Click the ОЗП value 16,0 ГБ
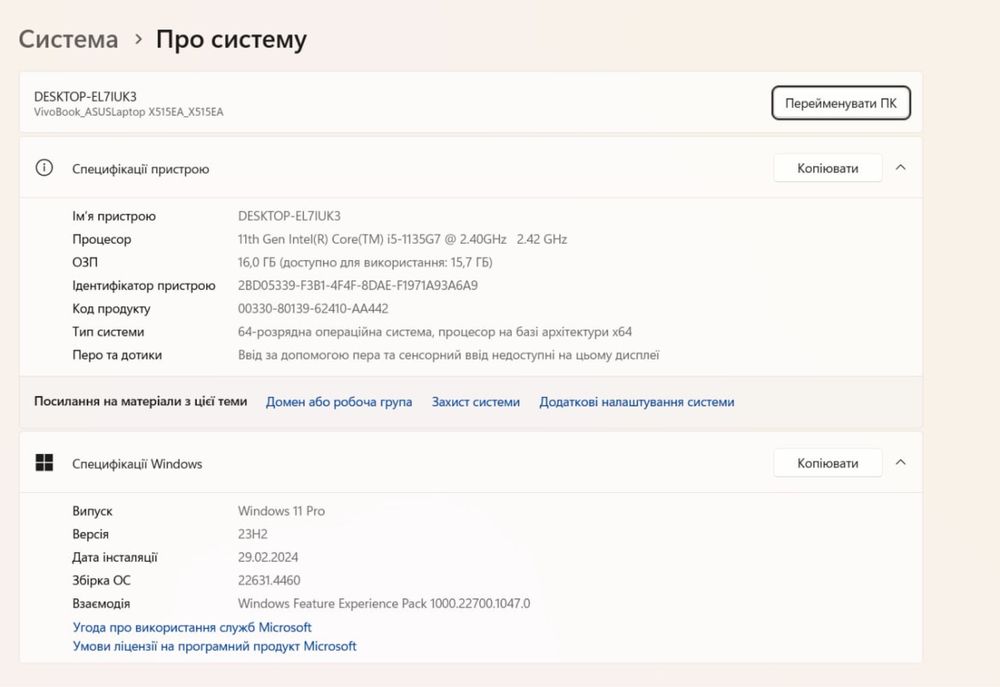 pos(365,262)
